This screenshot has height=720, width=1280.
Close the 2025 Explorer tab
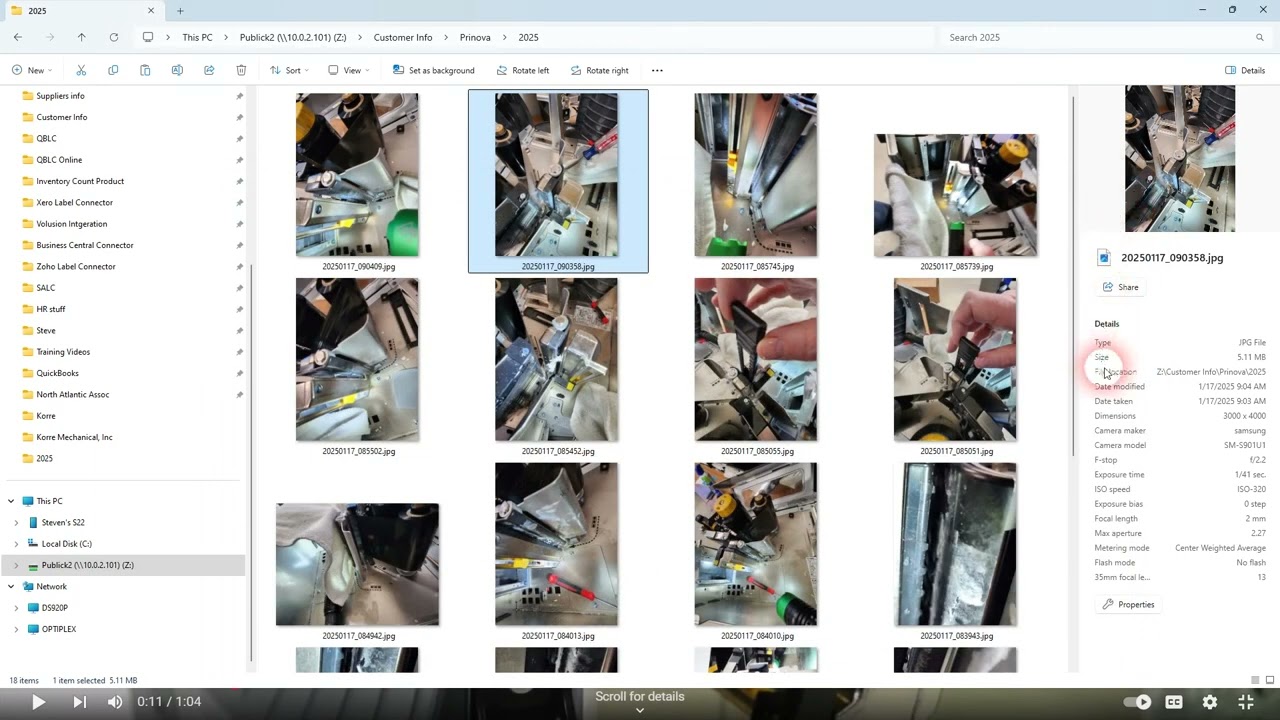(x=151, y=11)
